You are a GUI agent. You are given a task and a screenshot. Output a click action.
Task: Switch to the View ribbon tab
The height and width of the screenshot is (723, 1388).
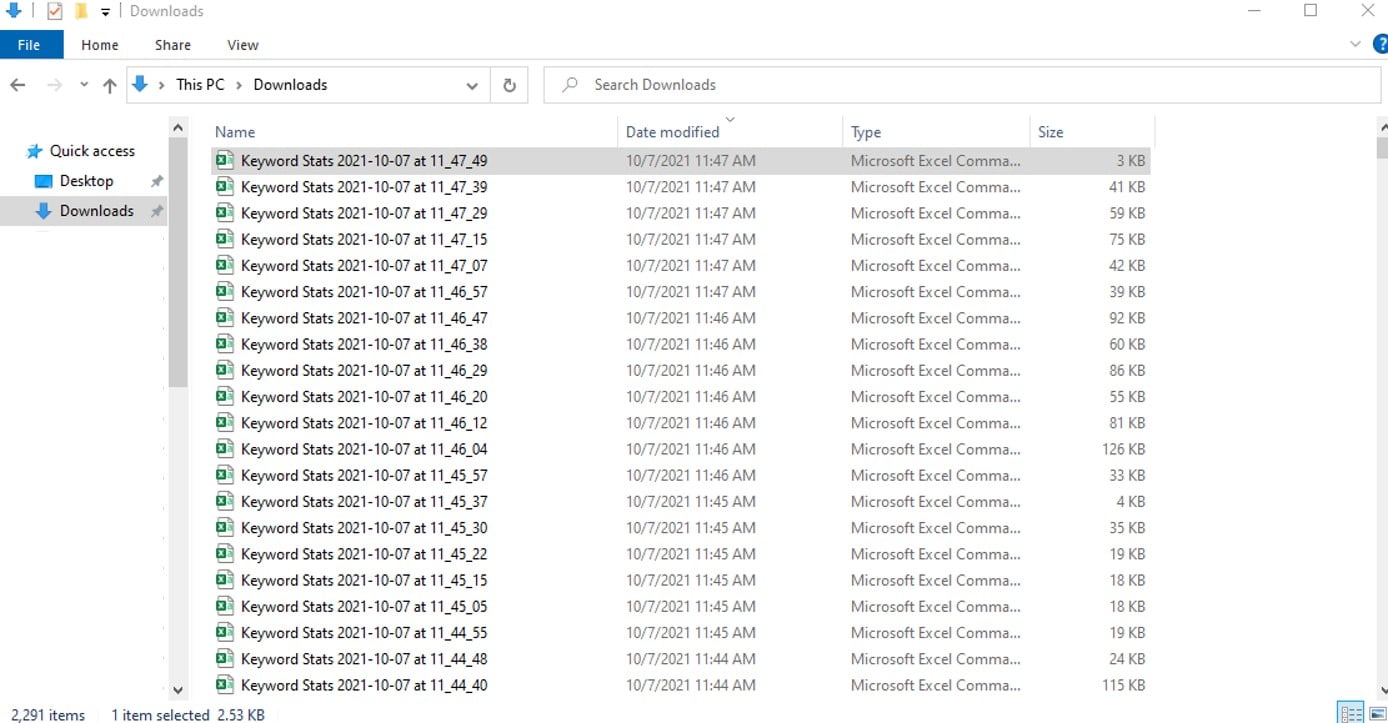(x=243, y=45)
